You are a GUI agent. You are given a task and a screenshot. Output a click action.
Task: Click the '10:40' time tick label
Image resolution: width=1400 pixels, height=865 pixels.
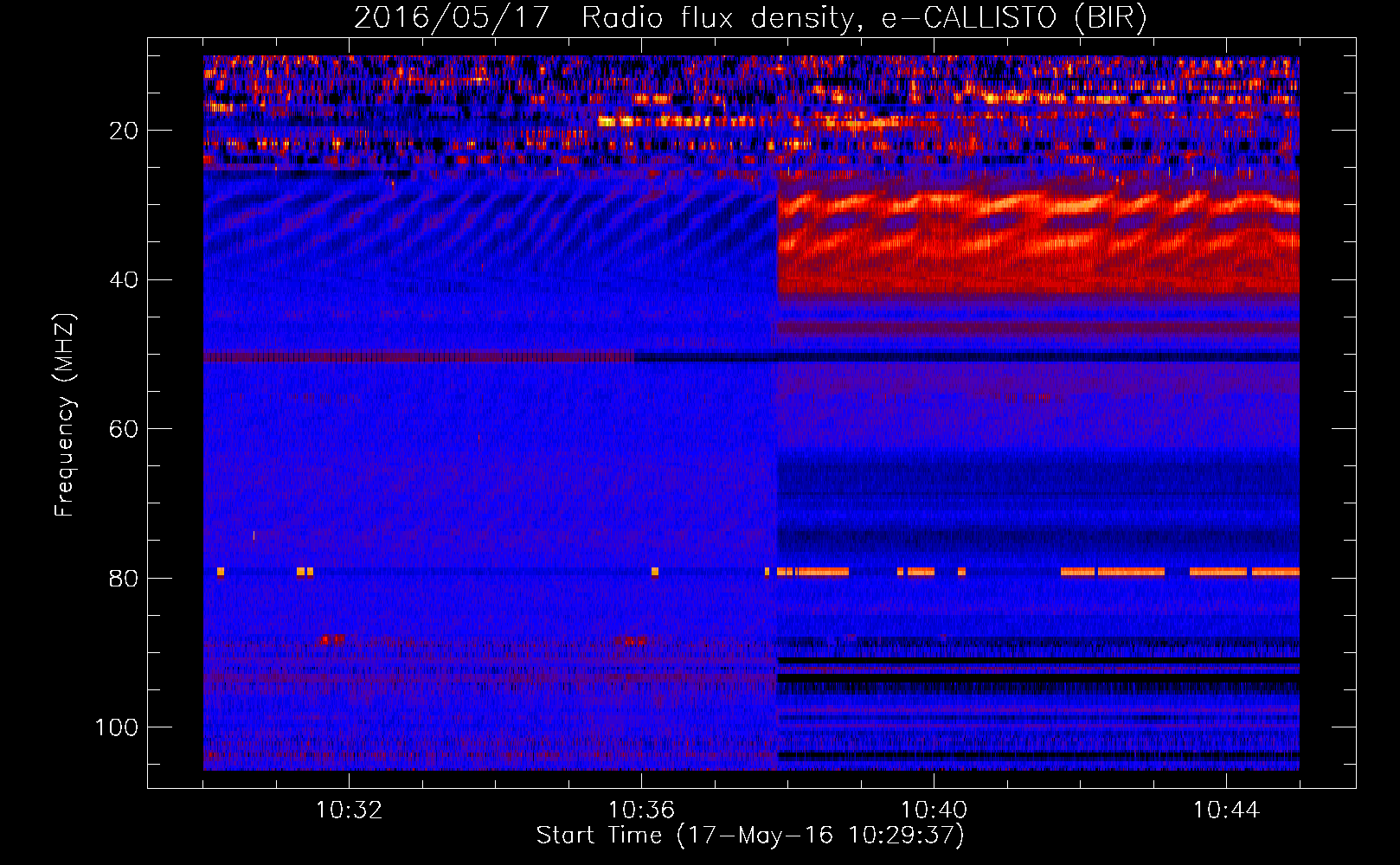coord(934,811)
